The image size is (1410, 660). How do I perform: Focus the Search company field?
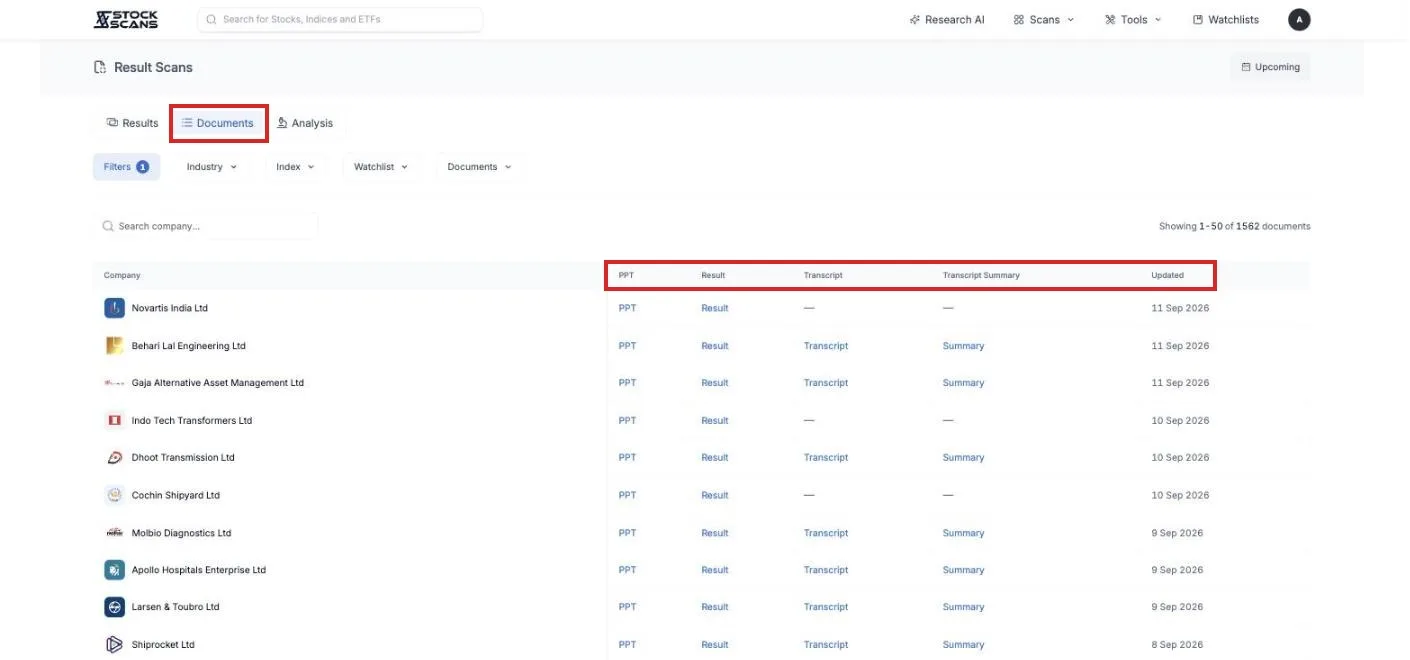[x=205, y=226]
